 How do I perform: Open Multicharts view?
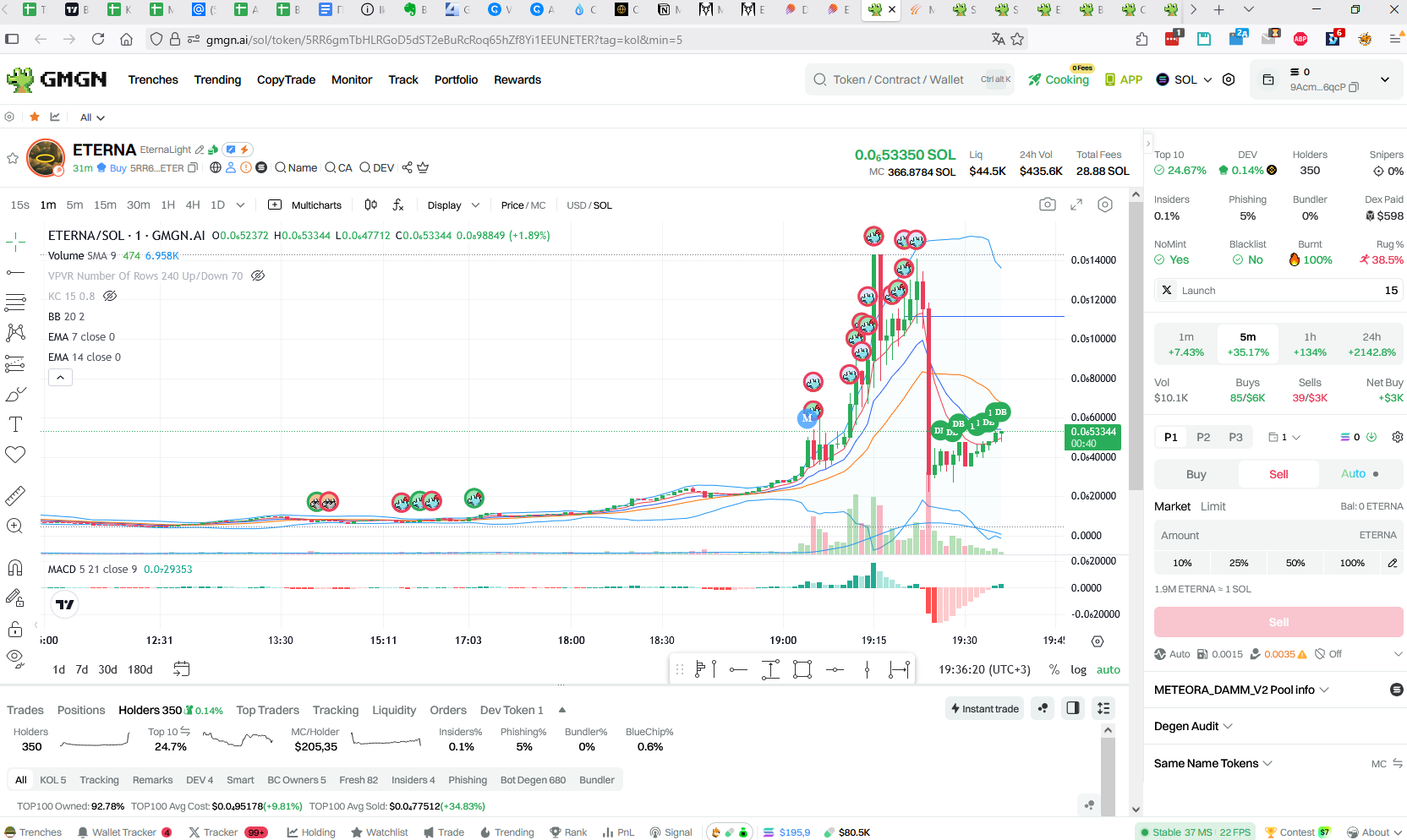tap(305, 205)
